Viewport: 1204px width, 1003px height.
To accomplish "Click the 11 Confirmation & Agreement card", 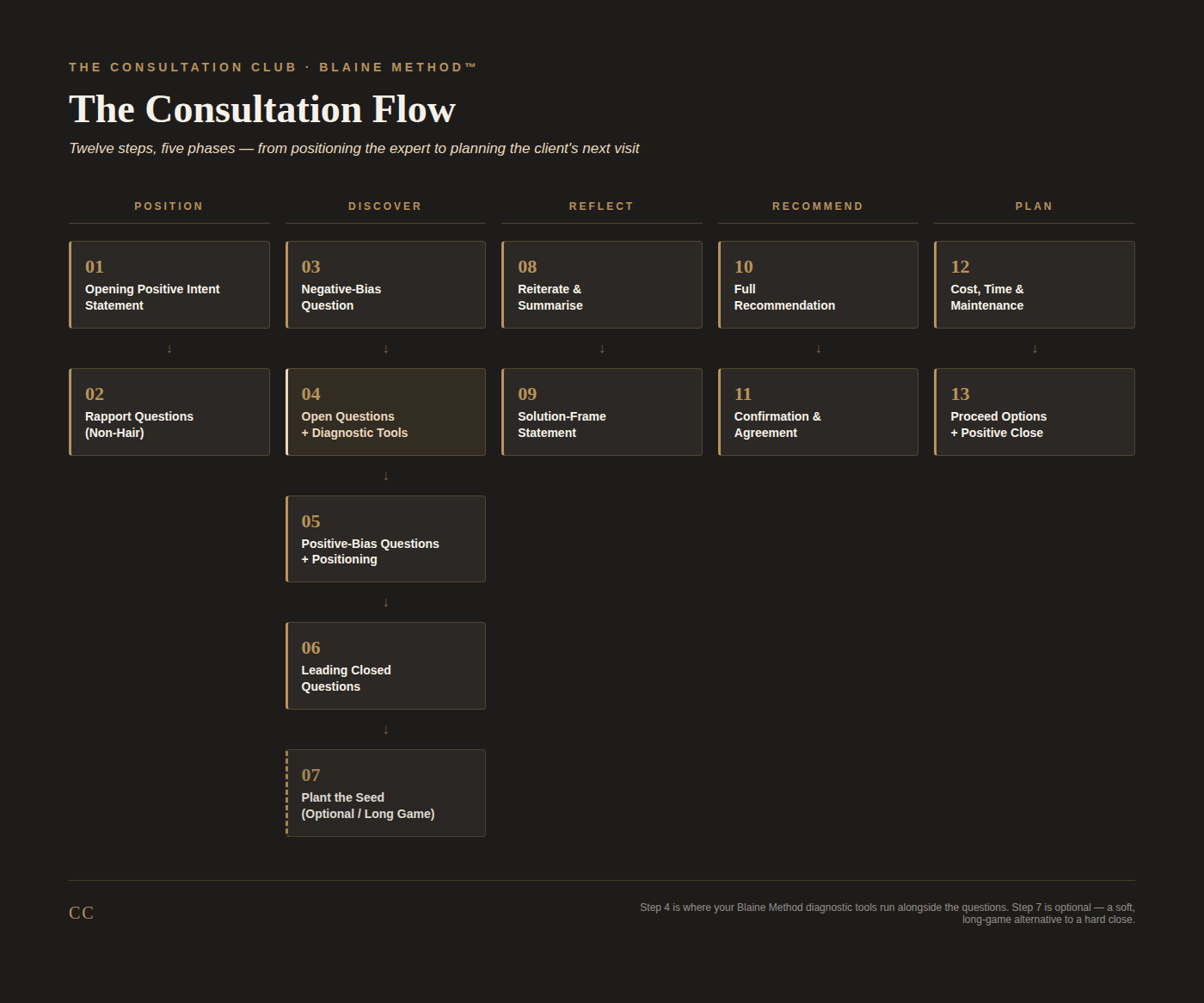I will (x=818, y=412).
